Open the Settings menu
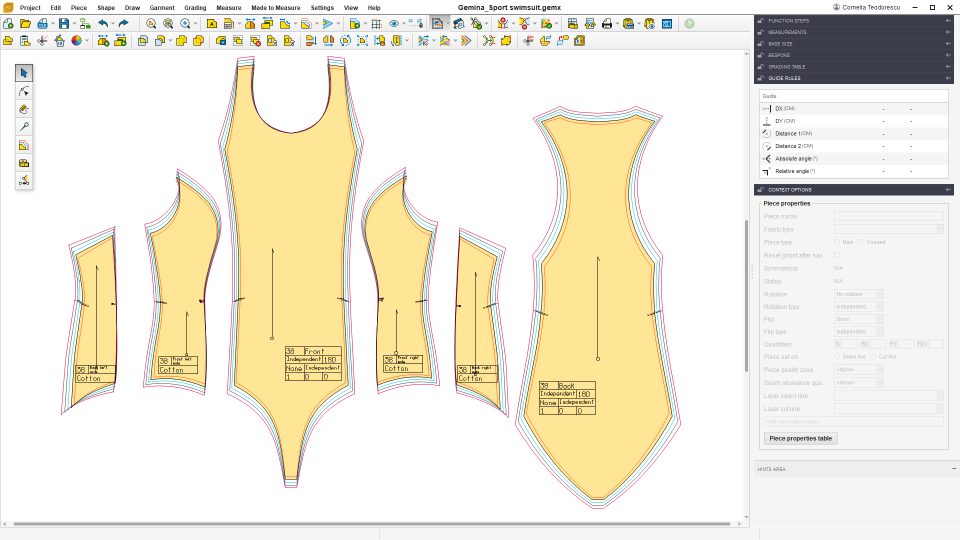The height and width of the screenshot is (540, 960). [322, 8]
